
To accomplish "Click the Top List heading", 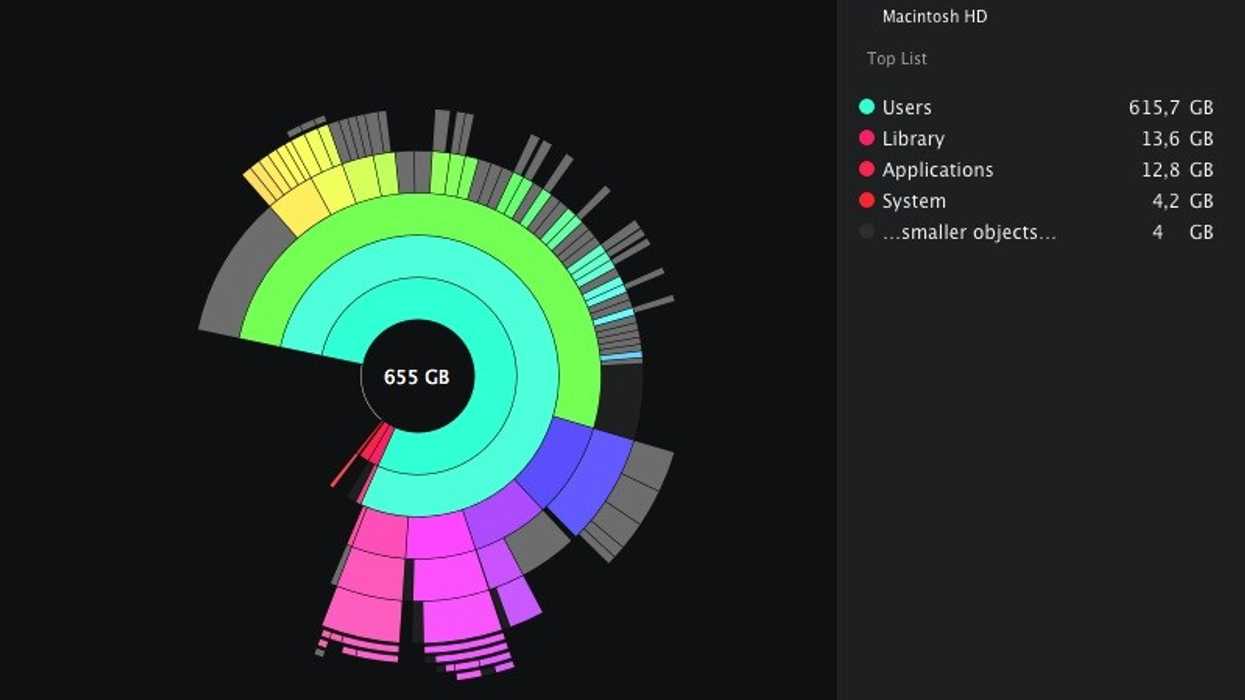I will point(897,58).
